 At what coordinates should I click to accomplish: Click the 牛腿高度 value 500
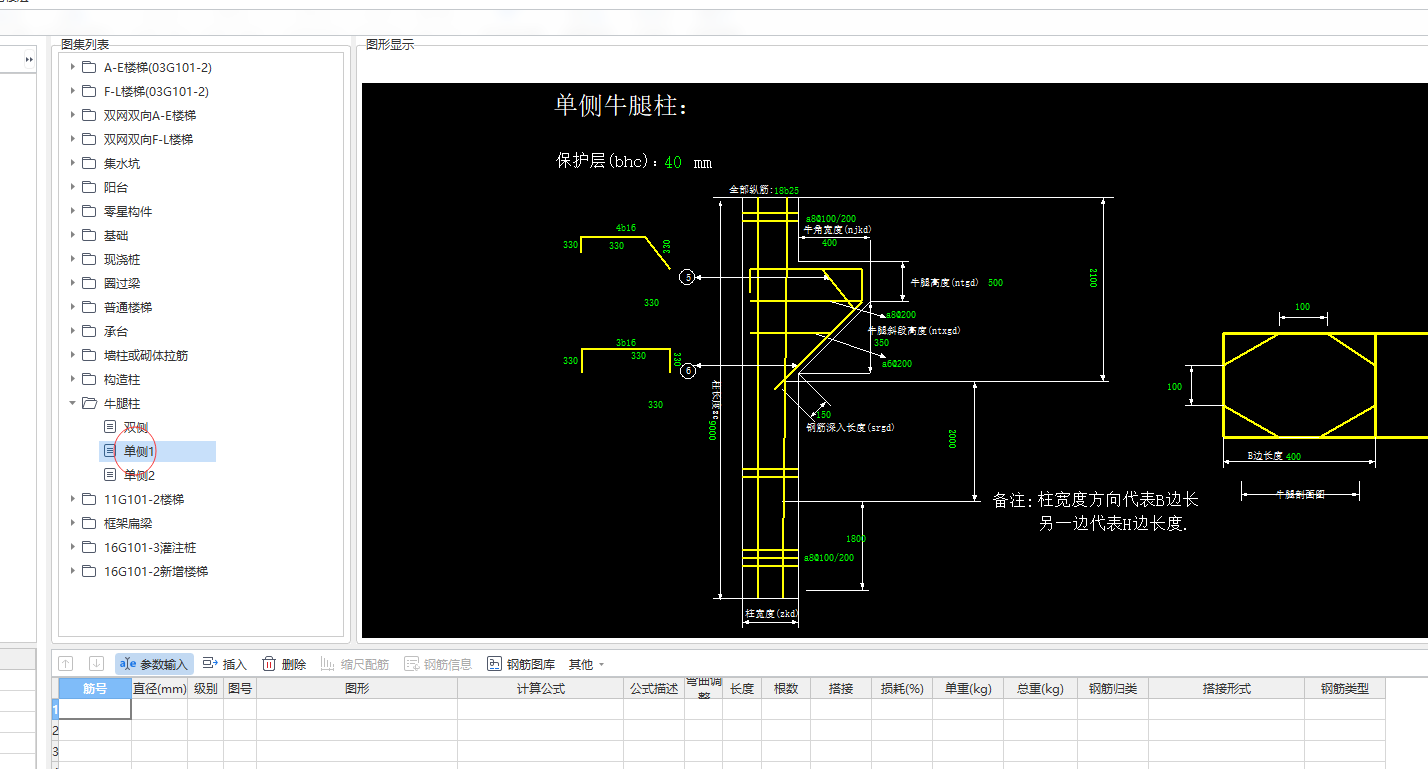[995, 283]
